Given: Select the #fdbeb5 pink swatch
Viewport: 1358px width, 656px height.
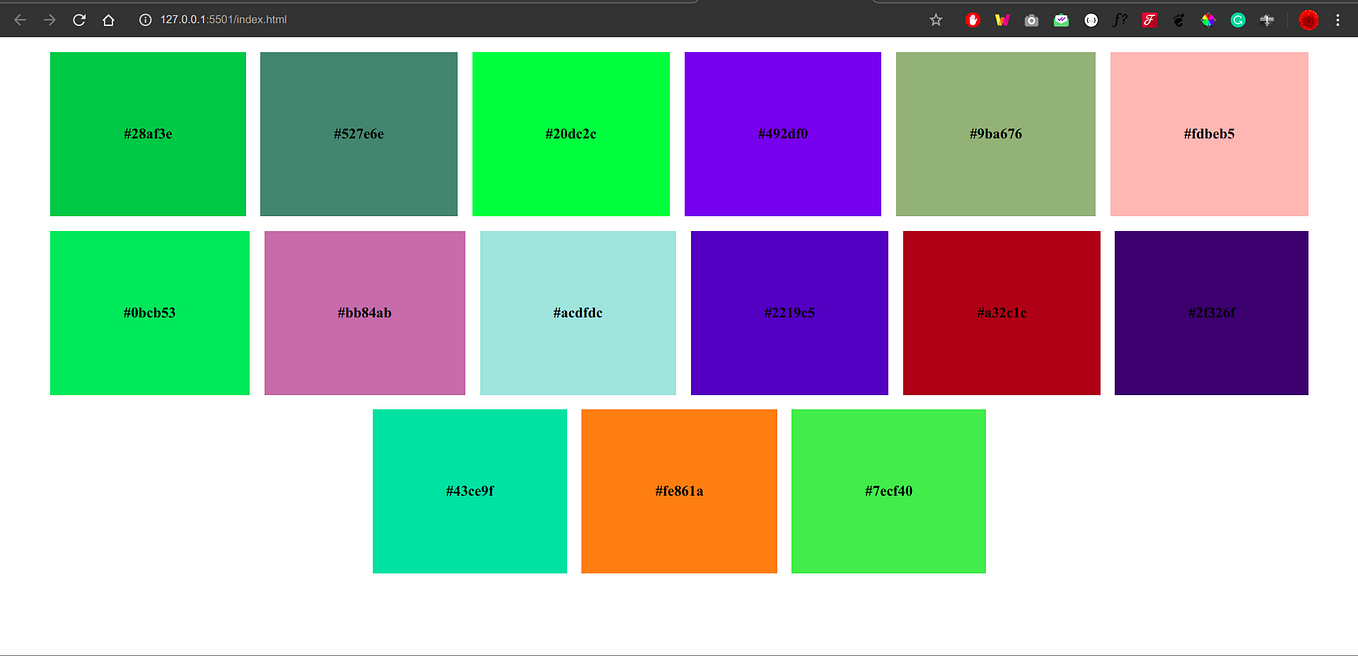Looking at the screenshot, I should click(1208, 133).
